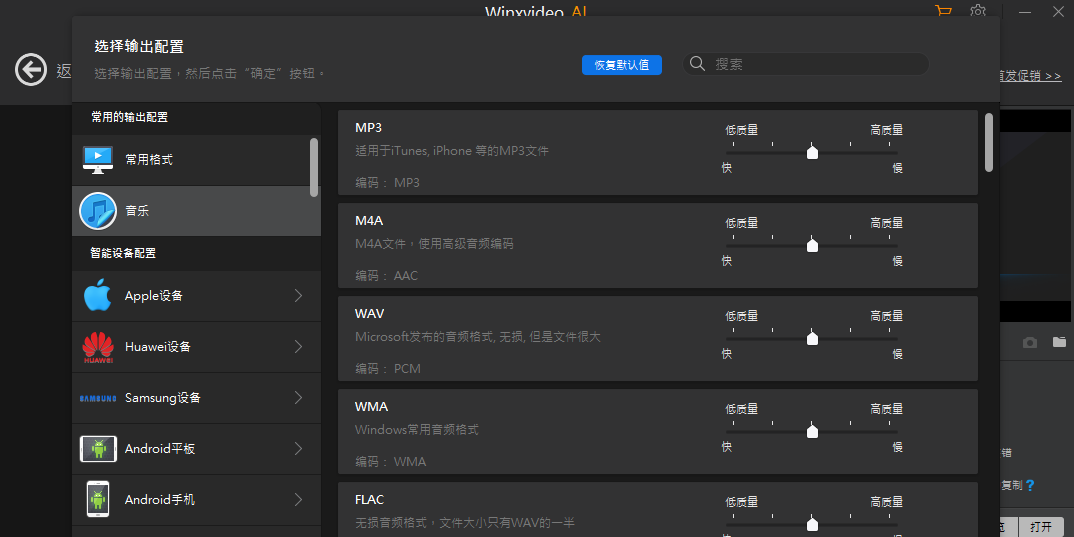Expand the Huawei设备 chevron arrow

[298, 347]
